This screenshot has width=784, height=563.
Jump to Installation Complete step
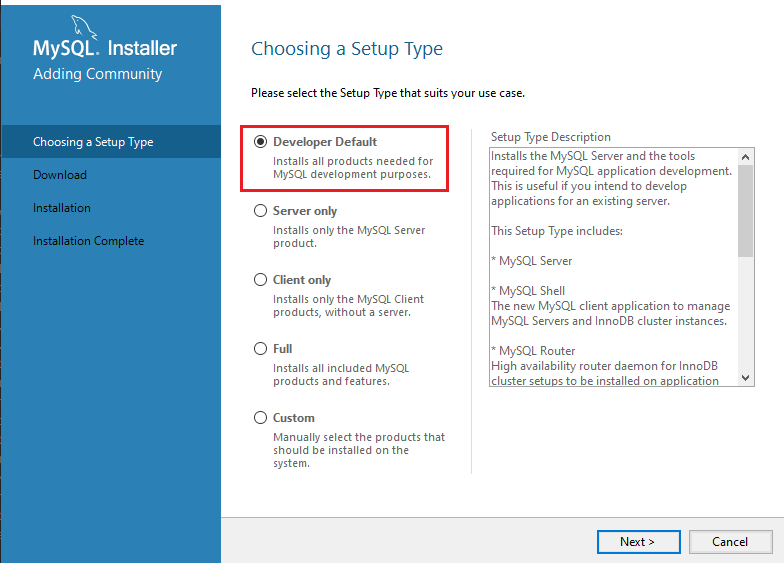pos(88,241)
